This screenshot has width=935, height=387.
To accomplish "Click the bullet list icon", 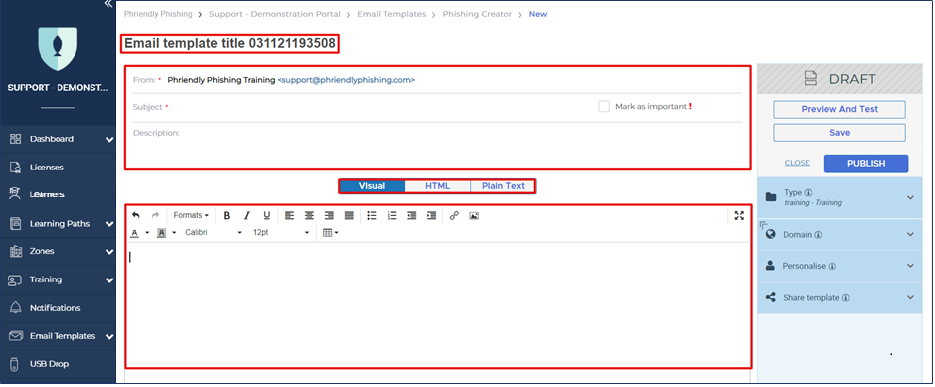I will tap(371, 215).
